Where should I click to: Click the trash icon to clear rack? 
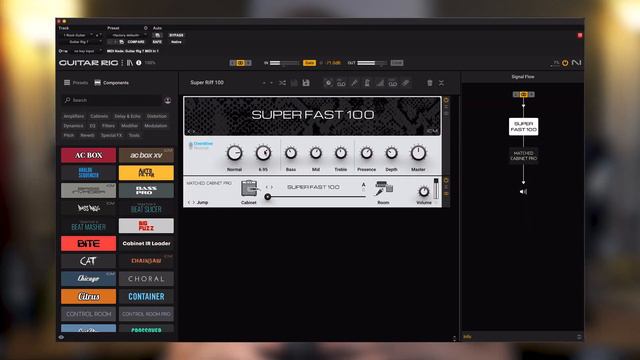pos(430,83)
